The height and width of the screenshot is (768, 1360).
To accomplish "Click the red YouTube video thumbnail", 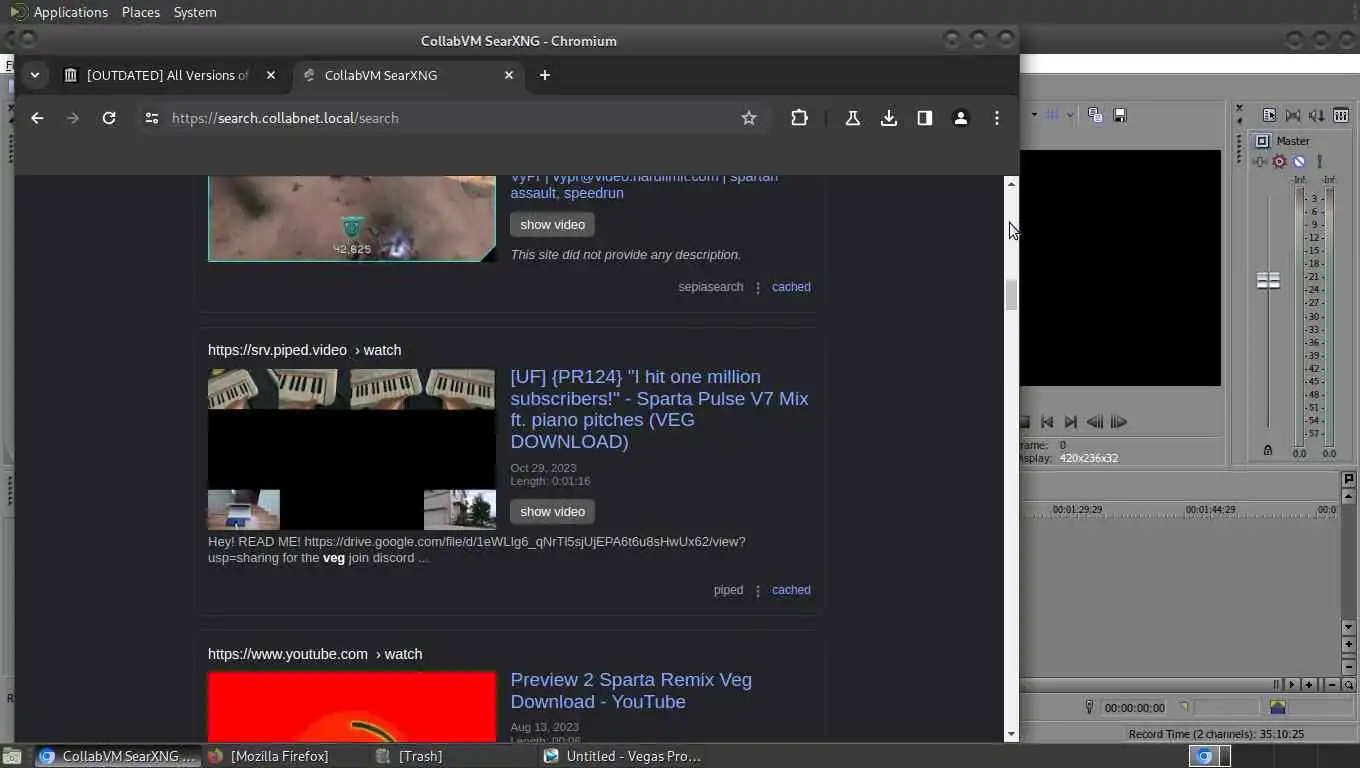I will (x=351, y=707).
